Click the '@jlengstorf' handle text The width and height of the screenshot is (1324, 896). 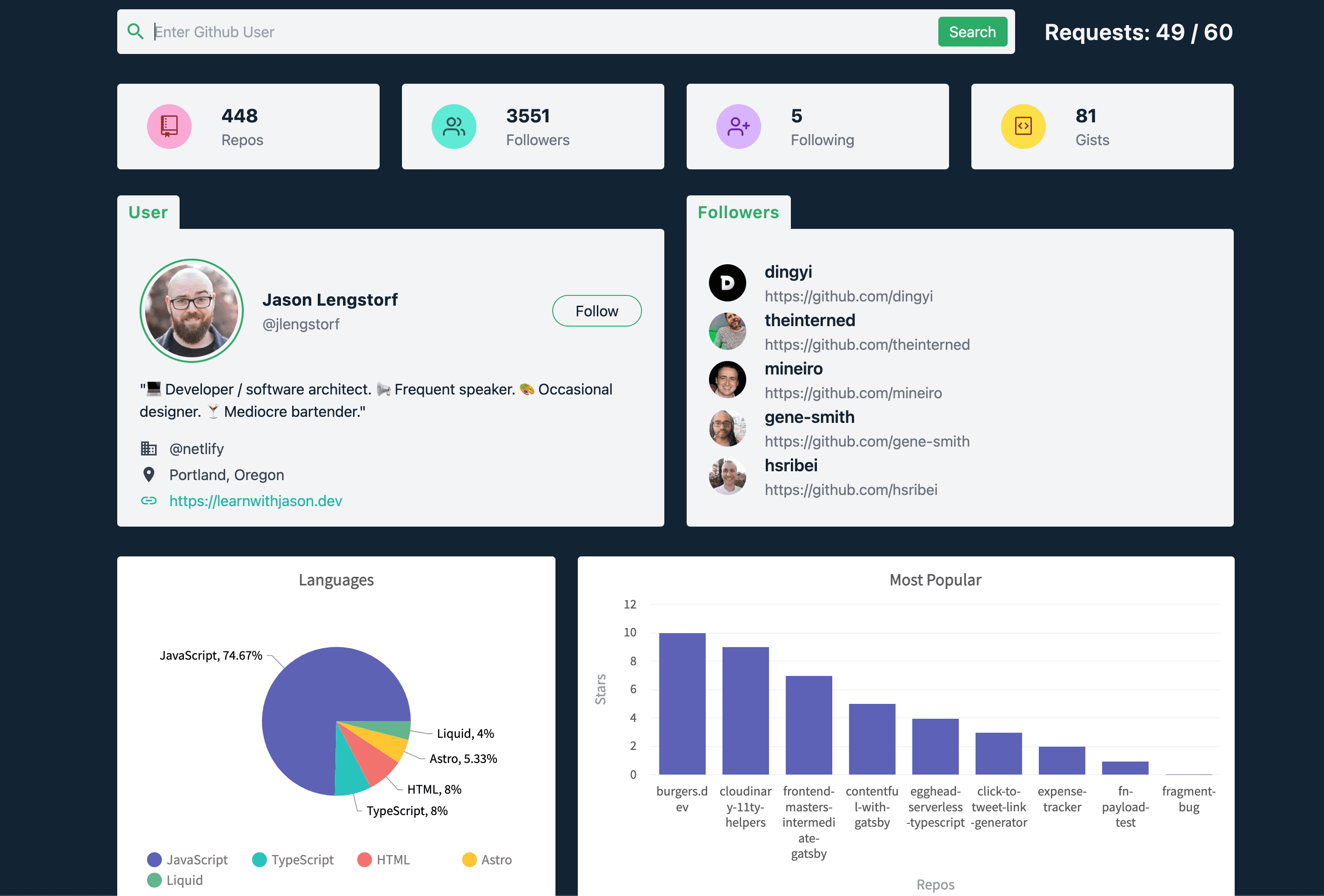click(301, 324)
